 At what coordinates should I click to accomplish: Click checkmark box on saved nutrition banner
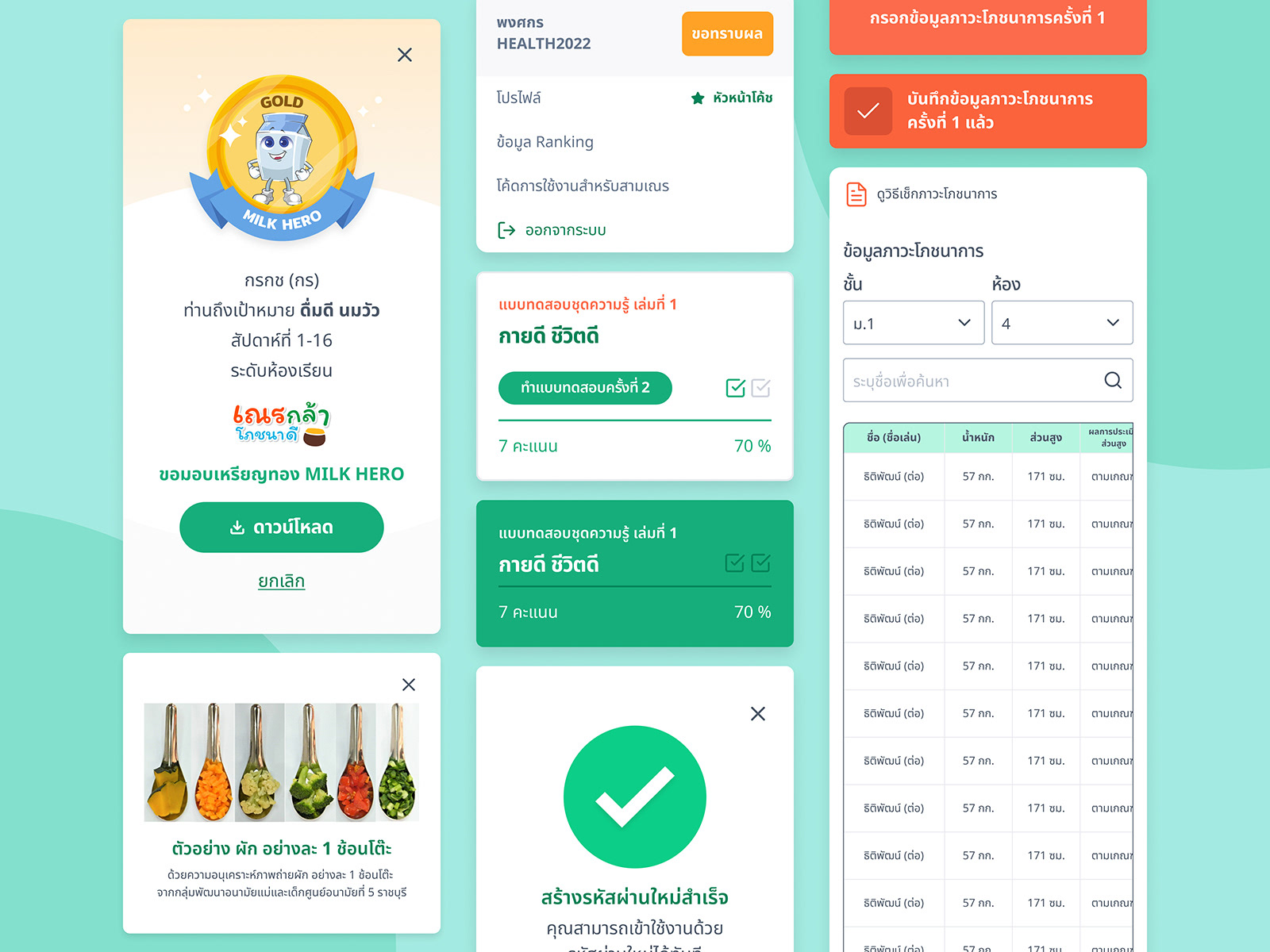[868, 111]
